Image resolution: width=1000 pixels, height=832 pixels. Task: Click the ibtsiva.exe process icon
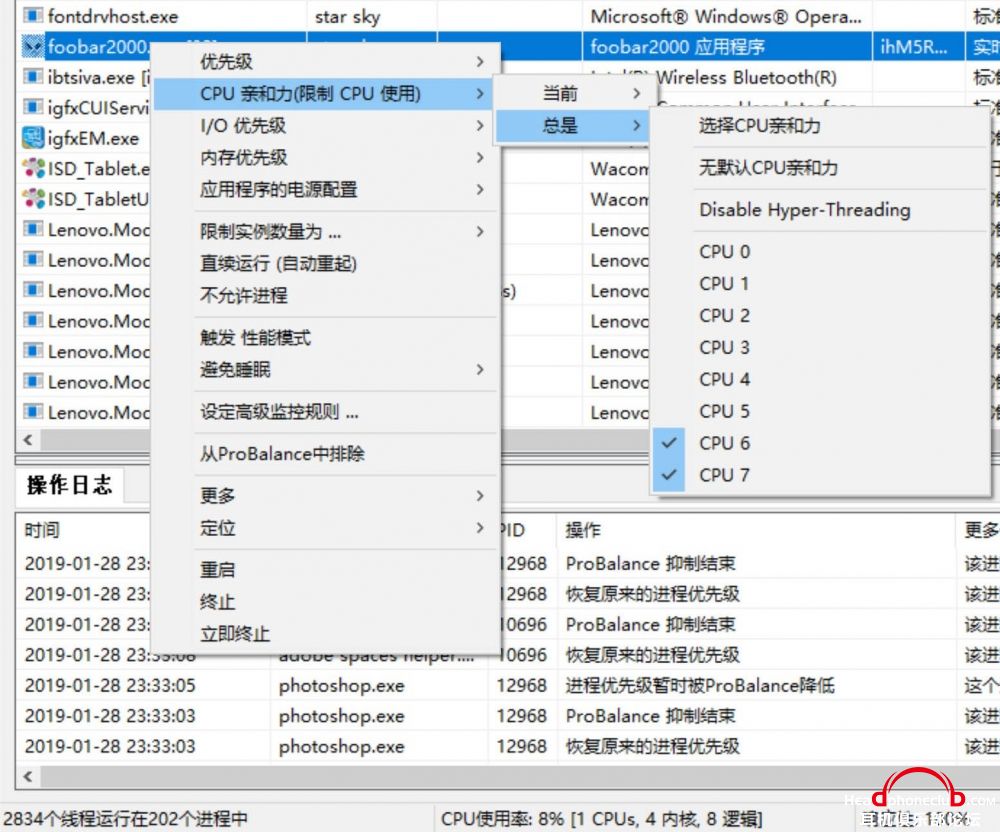(33, 77)
